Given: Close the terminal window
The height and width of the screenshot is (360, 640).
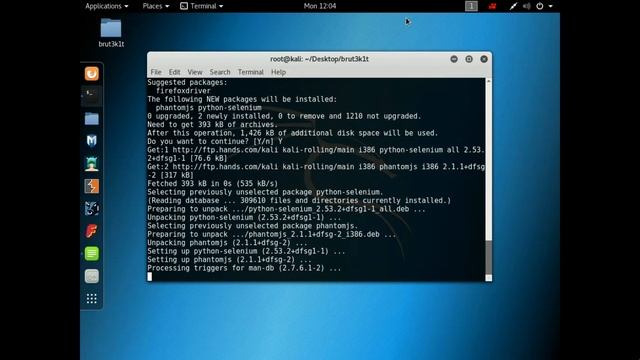Looking at the screenshot, I should 484,59.
